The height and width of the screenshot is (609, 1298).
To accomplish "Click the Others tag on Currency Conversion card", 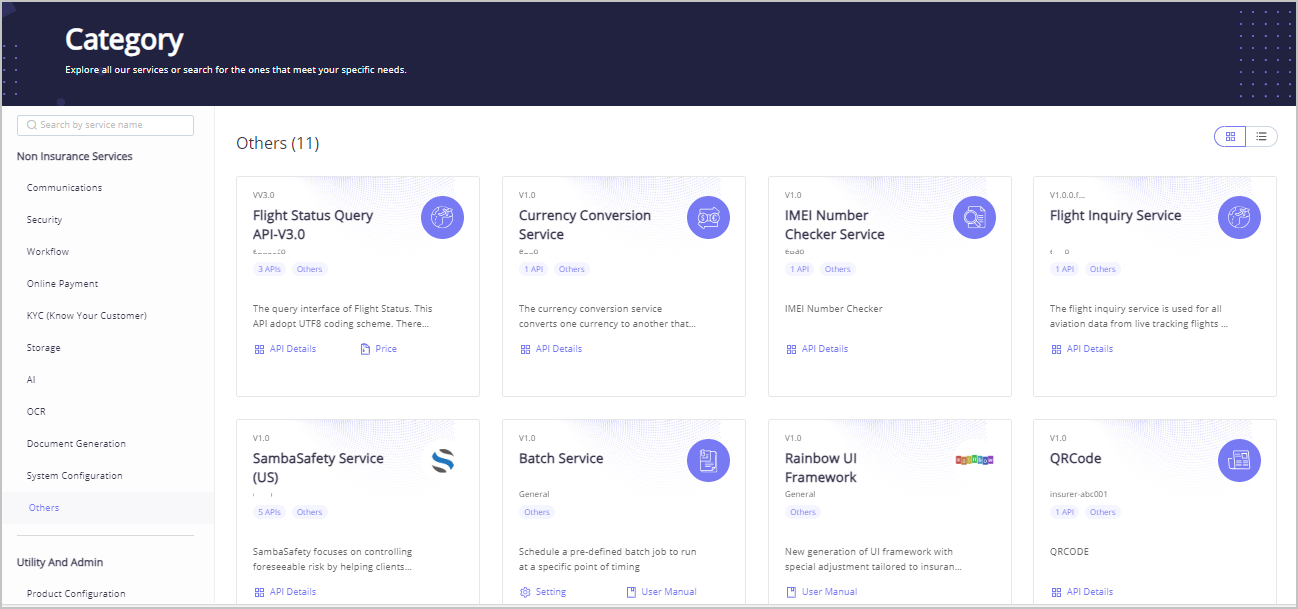I will click(572, 269).
